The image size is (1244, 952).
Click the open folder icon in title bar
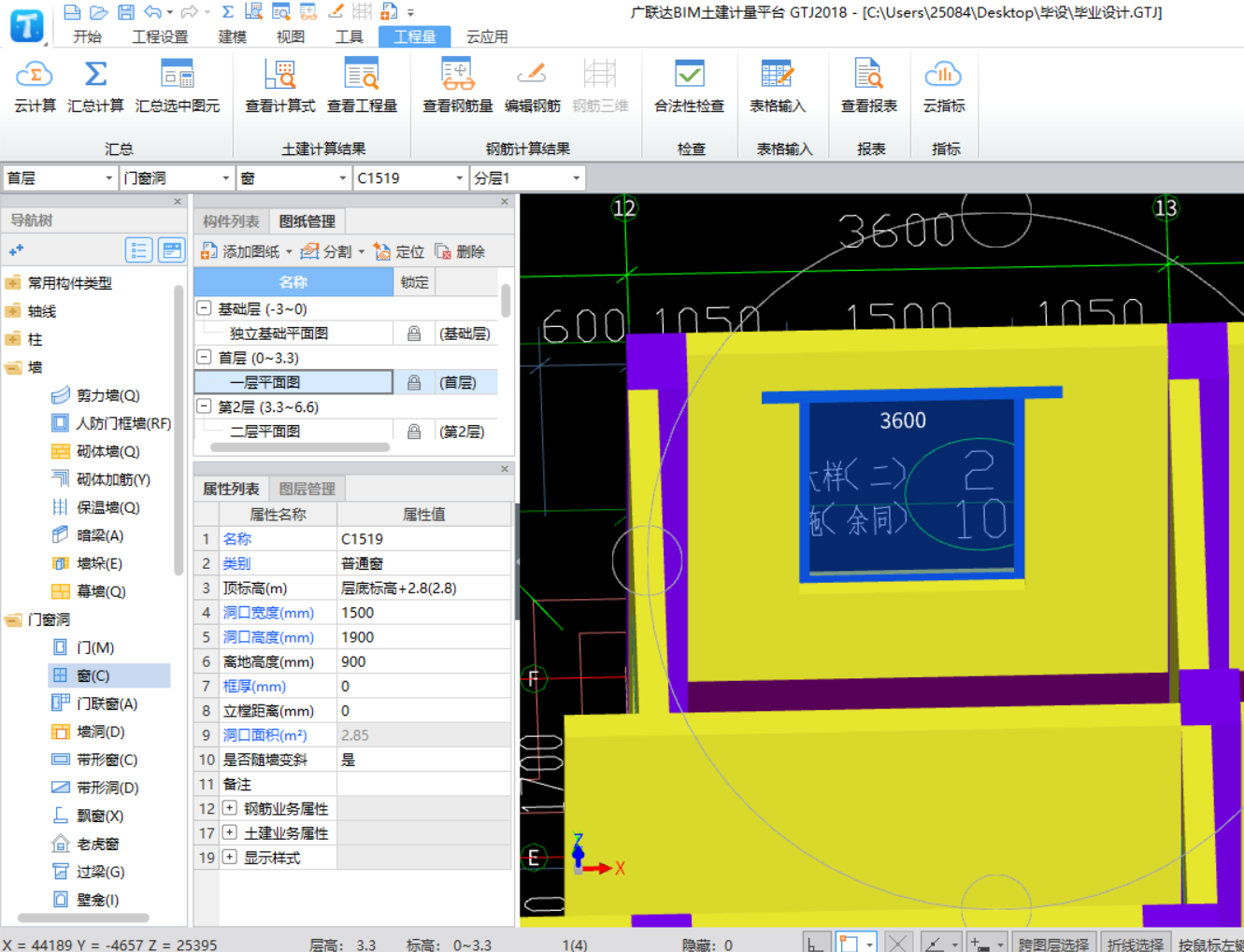[x=99, y=12]
